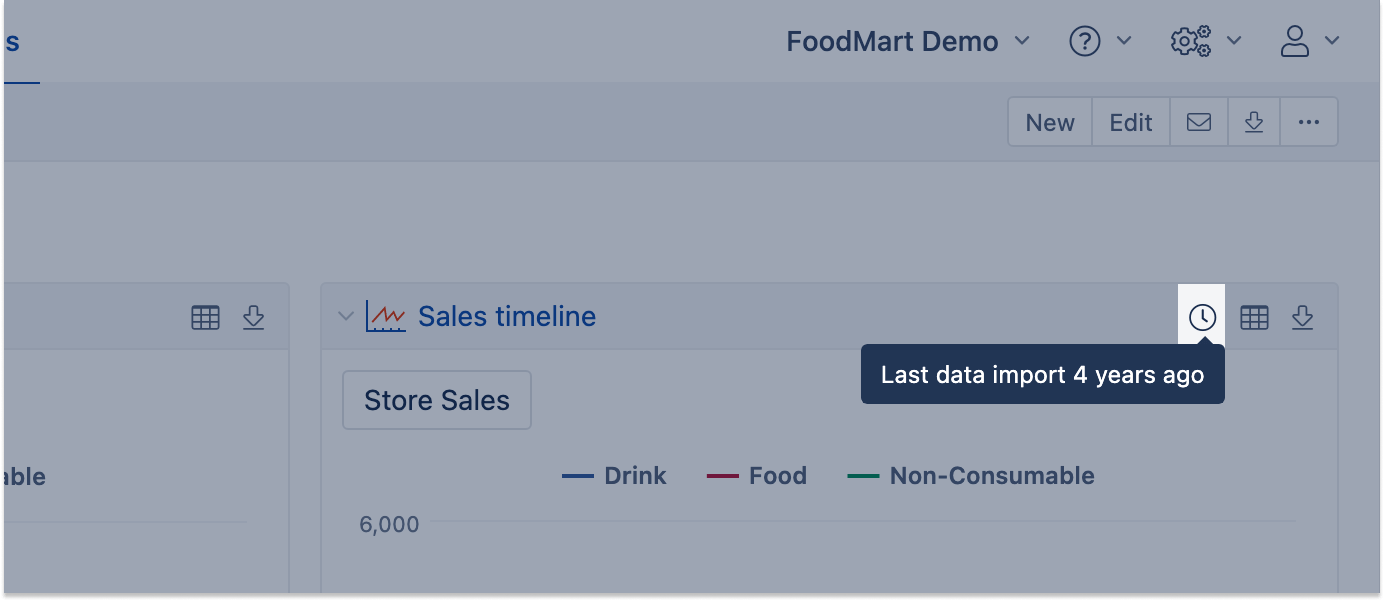
Task: Click the envelope email icon
Action: 1199,122
